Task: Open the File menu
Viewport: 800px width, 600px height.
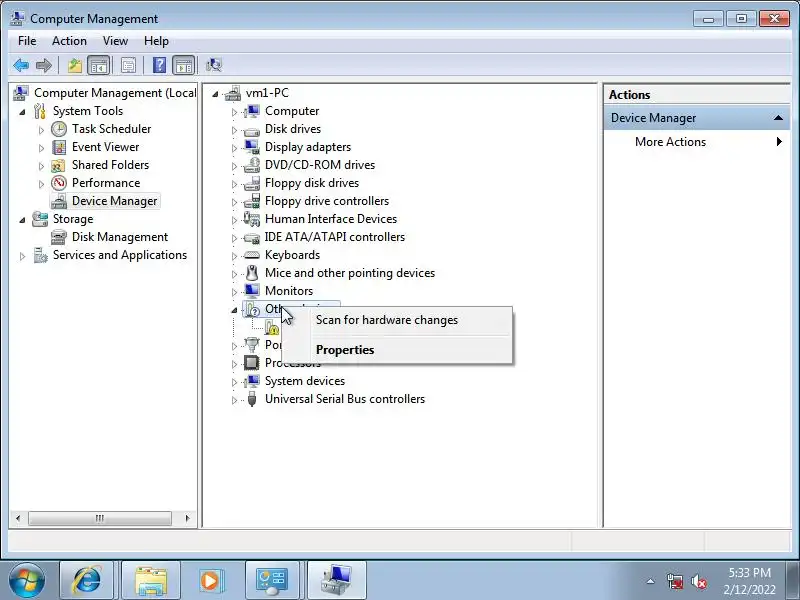Action: click(27, 41)
